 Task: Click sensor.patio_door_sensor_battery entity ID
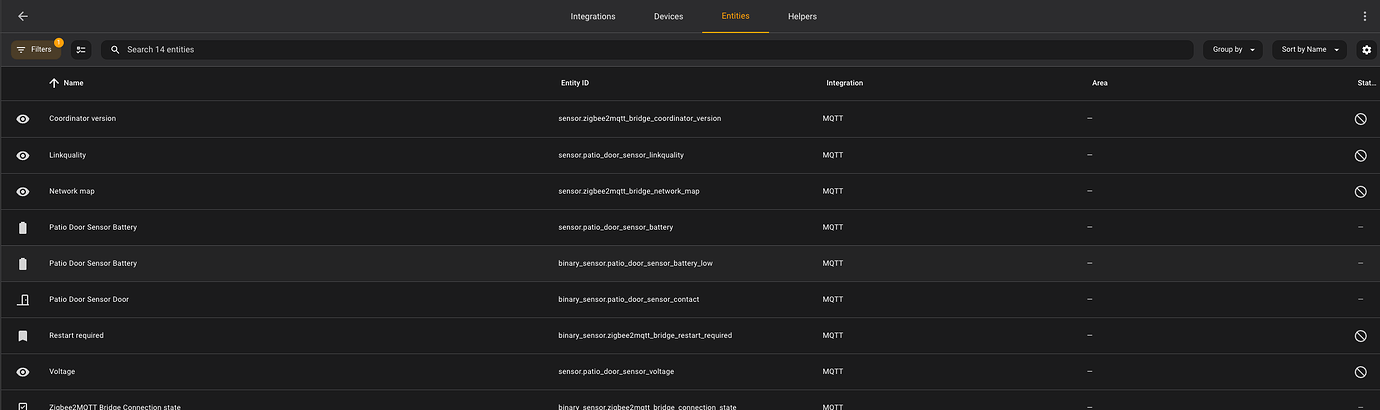pyautogui.click(x=615, y=227)
